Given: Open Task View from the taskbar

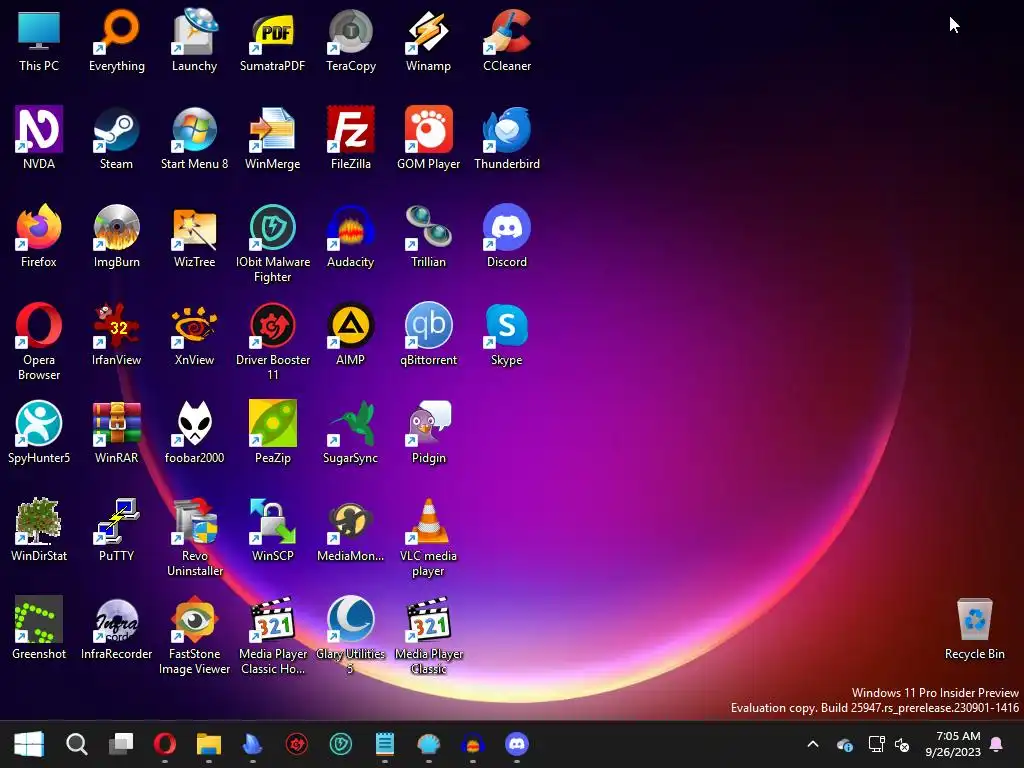Looking at the screenshot, I should (121, 744).
